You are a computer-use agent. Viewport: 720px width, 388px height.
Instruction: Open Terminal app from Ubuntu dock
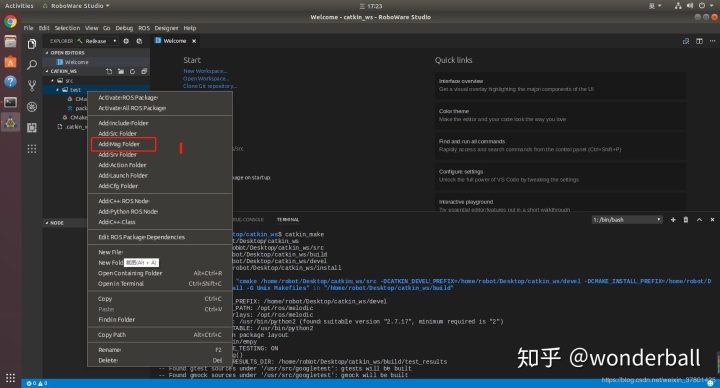tap(10, 102)
